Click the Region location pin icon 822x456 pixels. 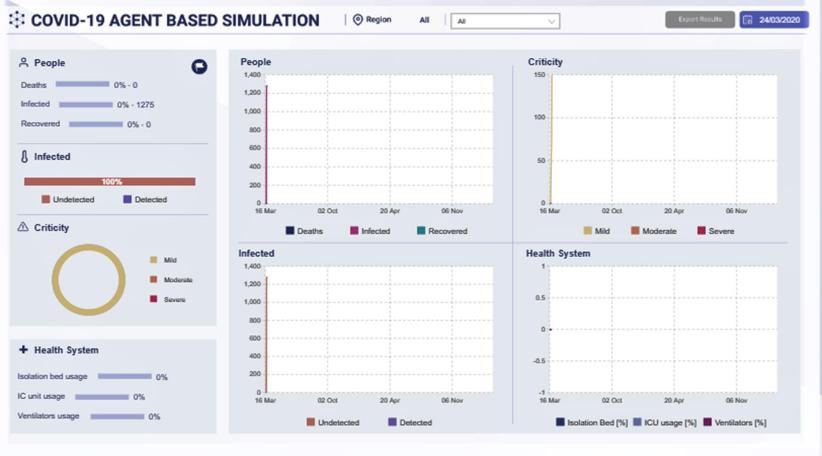click(358, 20)
